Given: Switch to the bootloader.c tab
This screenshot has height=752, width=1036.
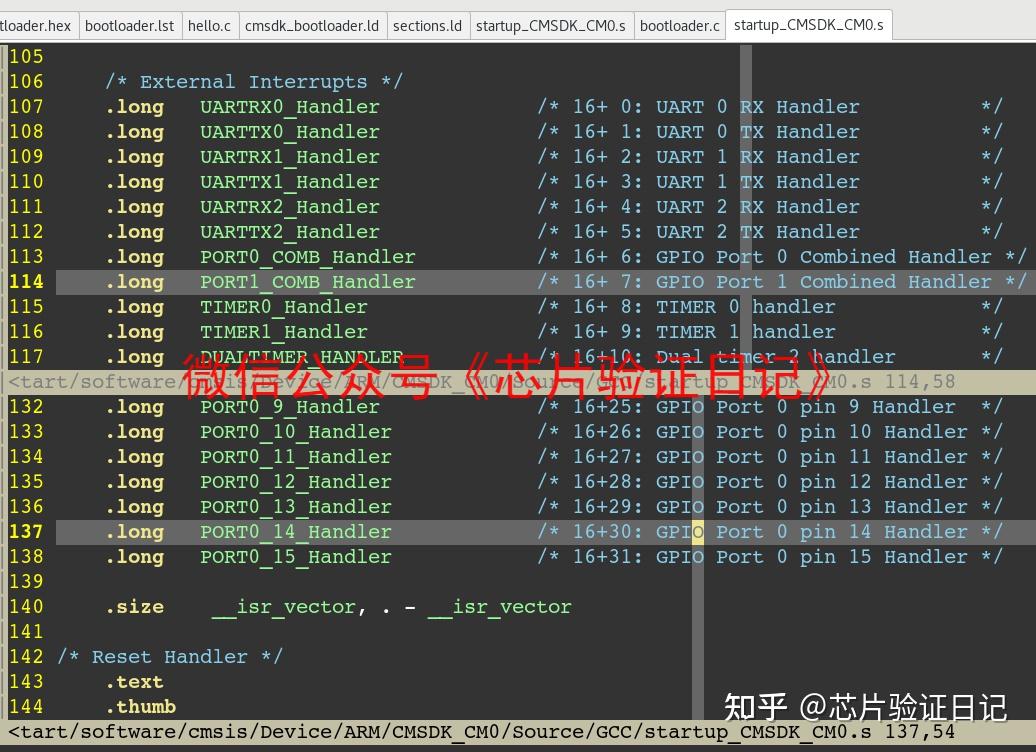Looking at the screenshot, I should click(x=679, y=25).
